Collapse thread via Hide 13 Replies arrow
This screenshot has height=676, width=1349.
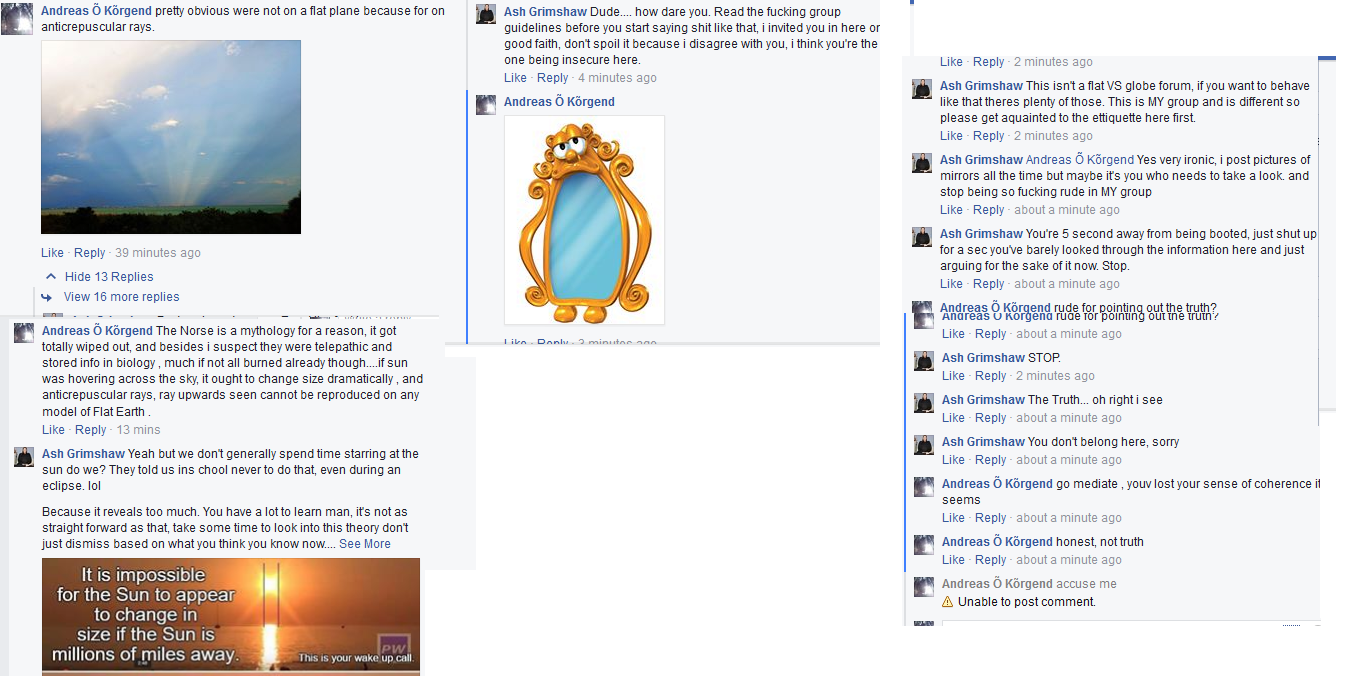point(51,277)
